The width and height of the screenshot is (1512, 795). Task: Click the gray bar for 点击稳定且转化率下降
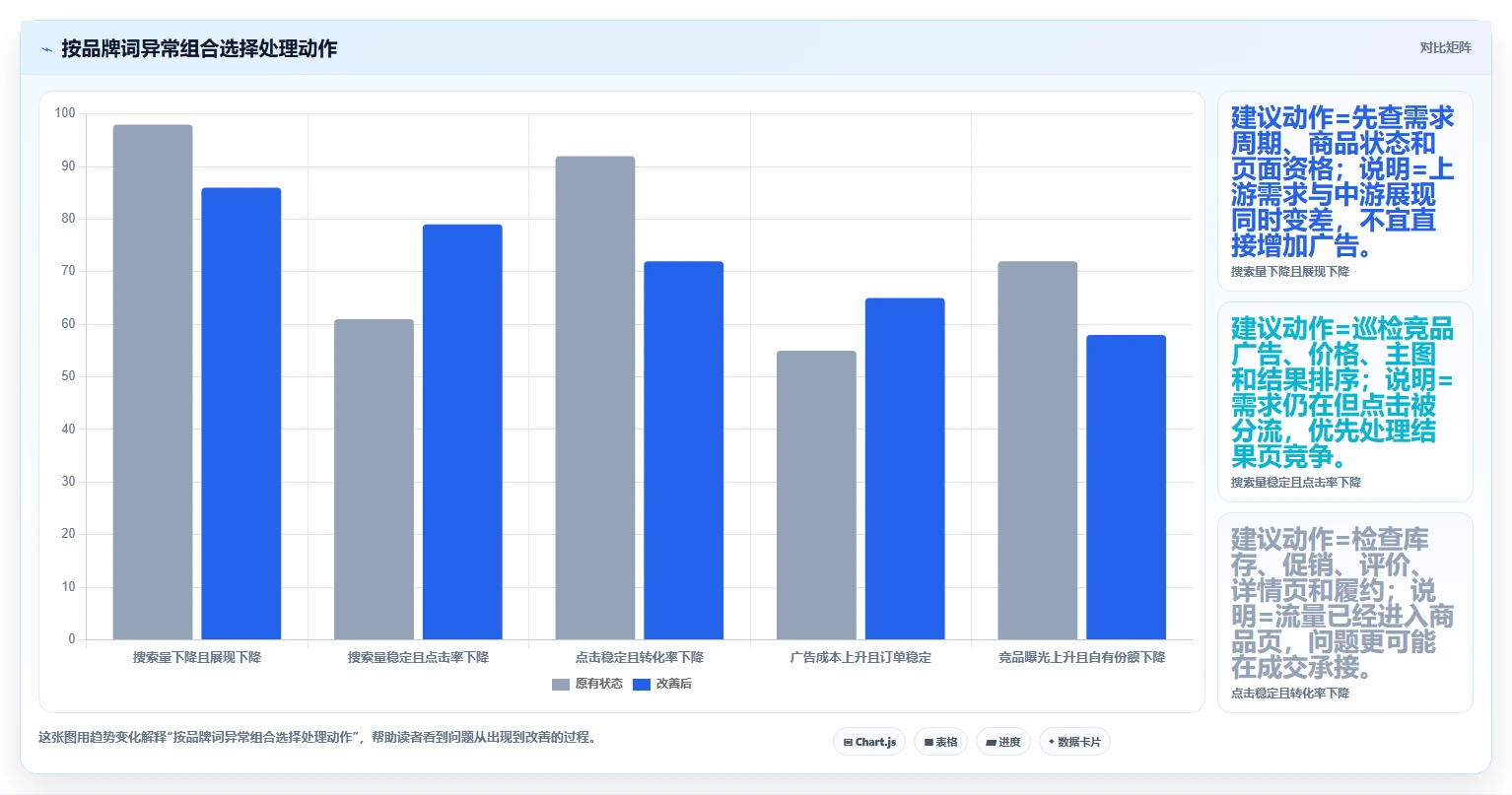[x=595, y=398]
